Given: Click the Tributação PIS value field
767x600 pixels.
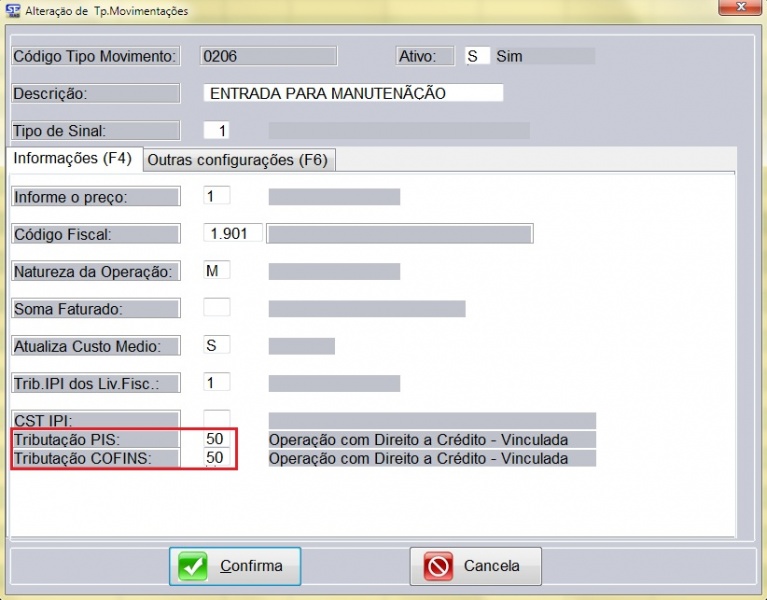Looking at the screenshot, I should pyautogui.click(x=216, y=439).
